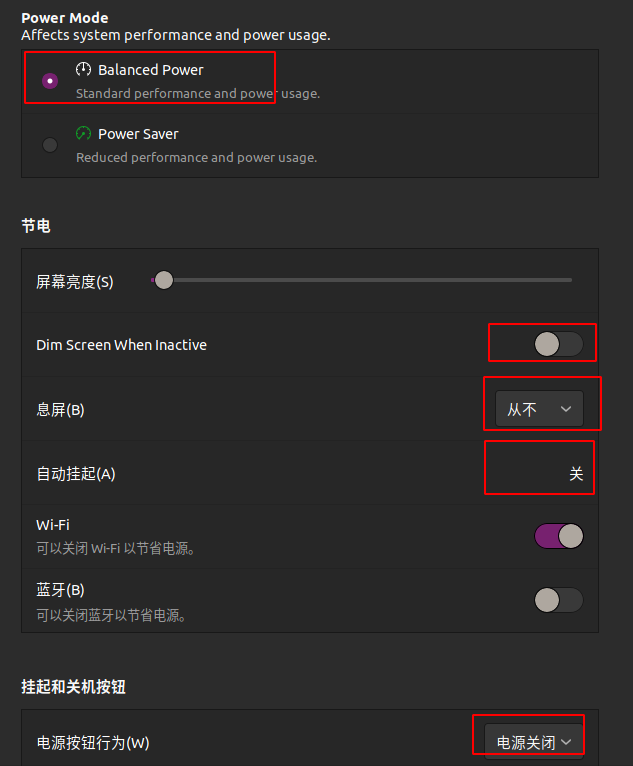Click the 自动挂起(A) row label
633x766 pixels.
[x=76, y=473]
